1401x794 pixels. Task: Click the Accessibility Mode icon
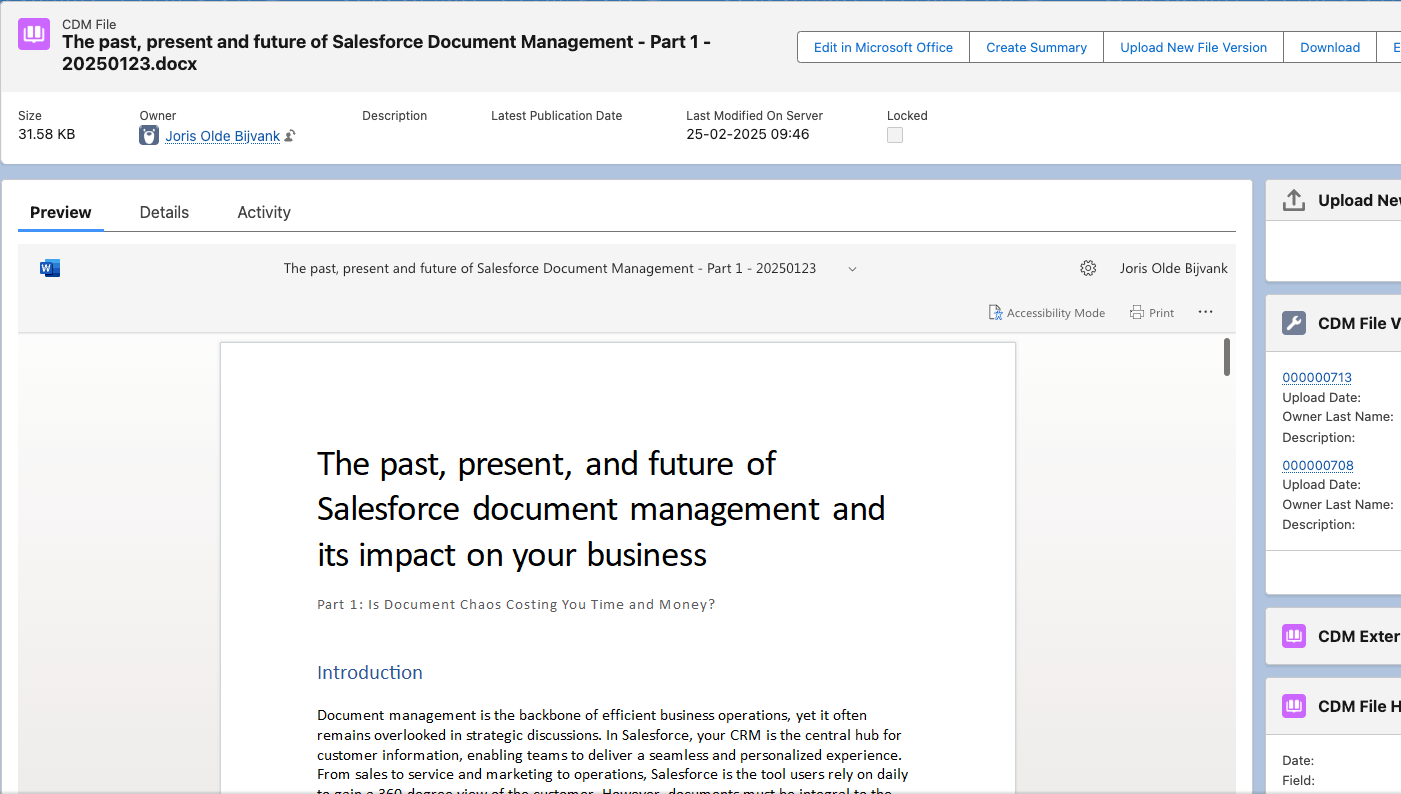[996, 313]
